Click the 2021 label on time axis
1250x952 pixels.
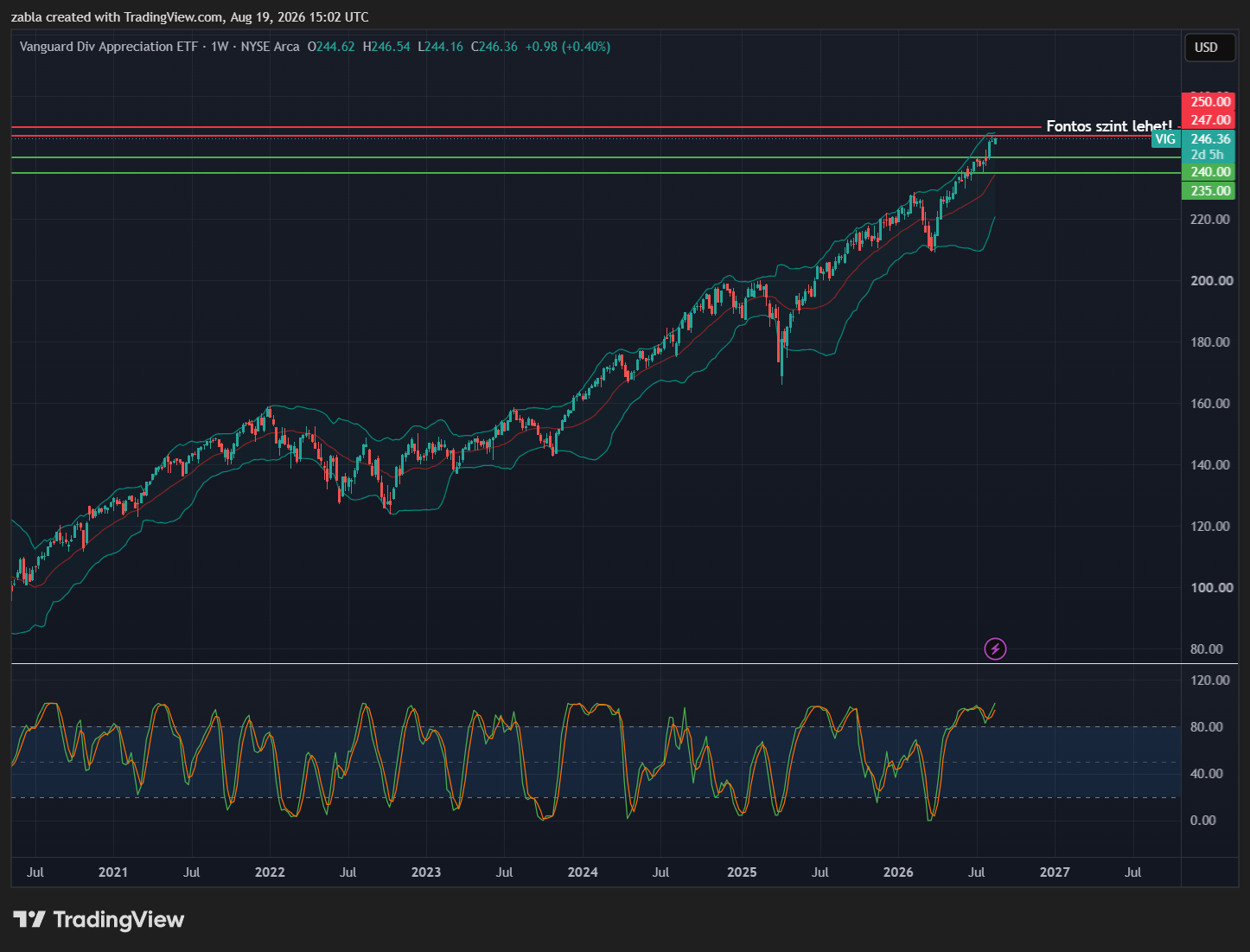pos(113,872)
